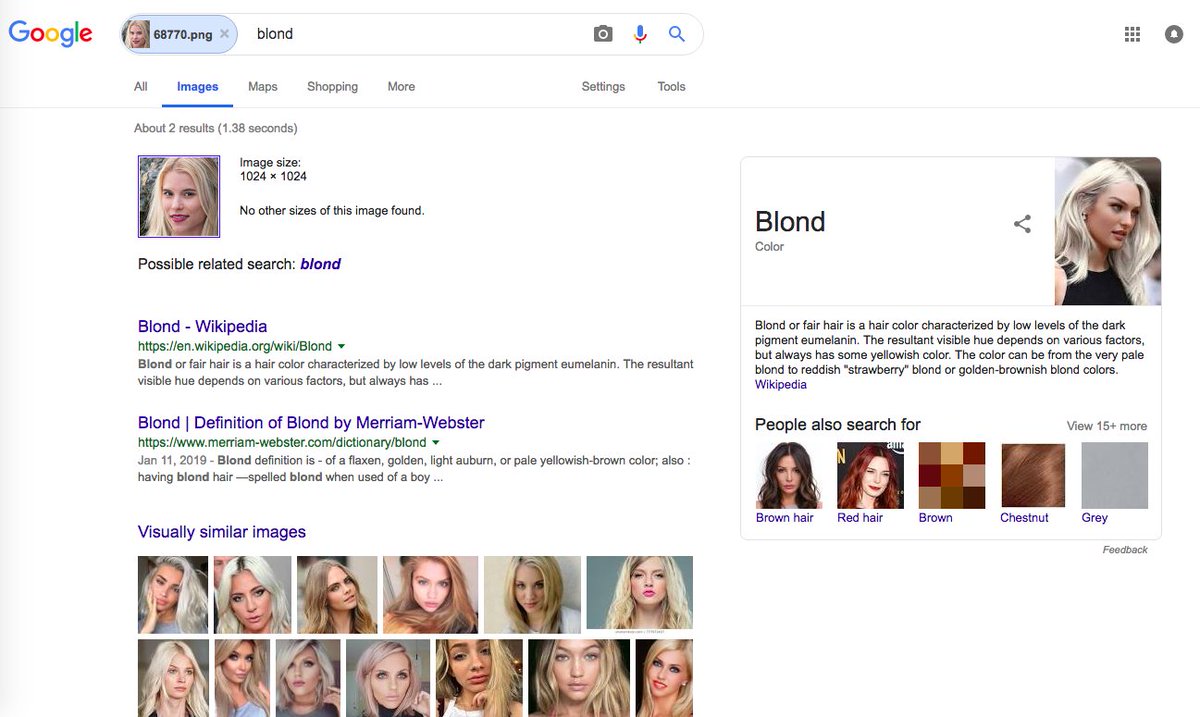This screenshot has height=717, width=1200.
Task: Open Merriam-Webster Definition of Blond result
Action: coord(311,422)
